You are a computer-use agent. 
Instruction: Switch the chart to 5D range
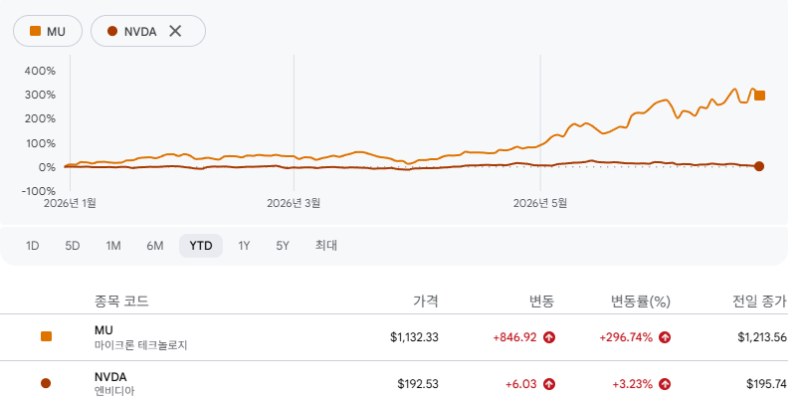72,246
